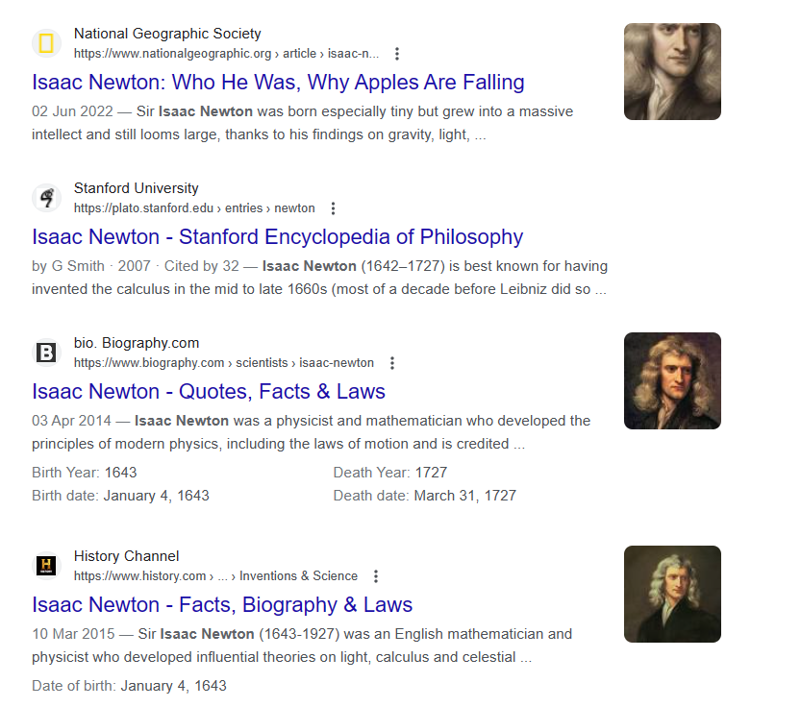Click the Stanford University favicon
The height and width of the screenshot is (707, 800).
(x=46, y=198)
